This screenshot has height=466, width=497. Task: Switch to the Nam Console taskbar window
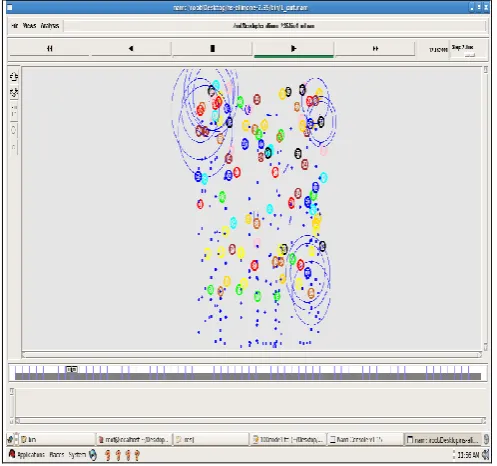pos(365,440)
